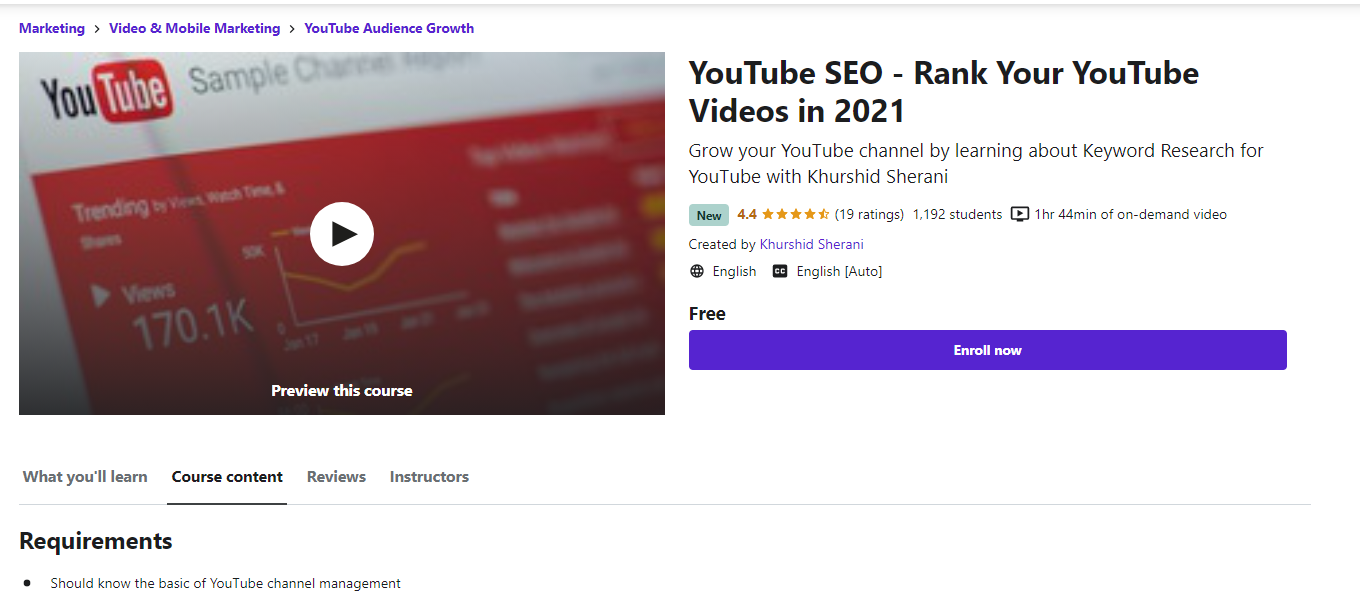Screen dimensions: 1360x614
Task: Open Khurshid Sherani instructor link
Action: [x=811, y=244]
